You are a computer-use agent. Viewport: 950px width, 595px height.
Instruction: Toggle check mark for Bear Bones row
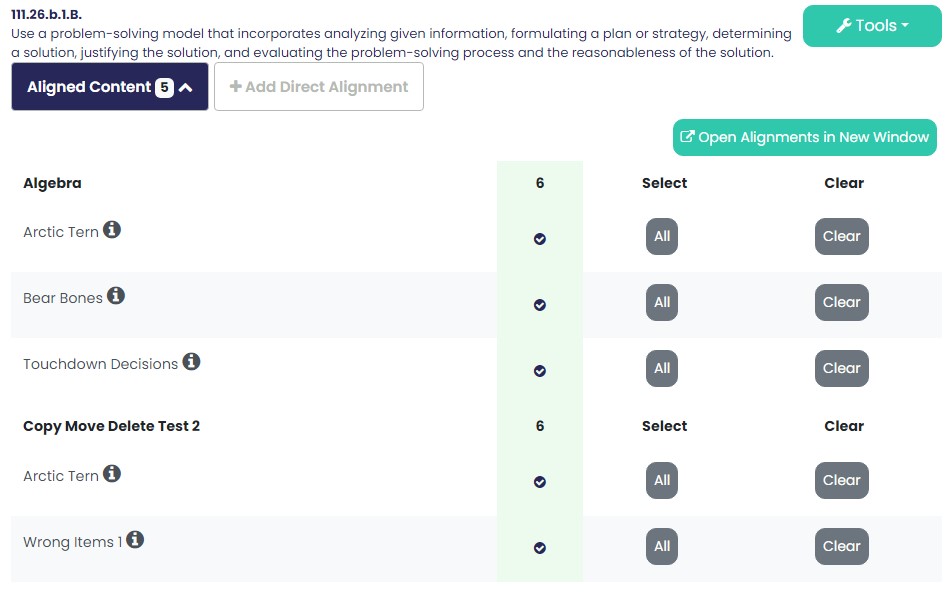(x=540, y=305)
